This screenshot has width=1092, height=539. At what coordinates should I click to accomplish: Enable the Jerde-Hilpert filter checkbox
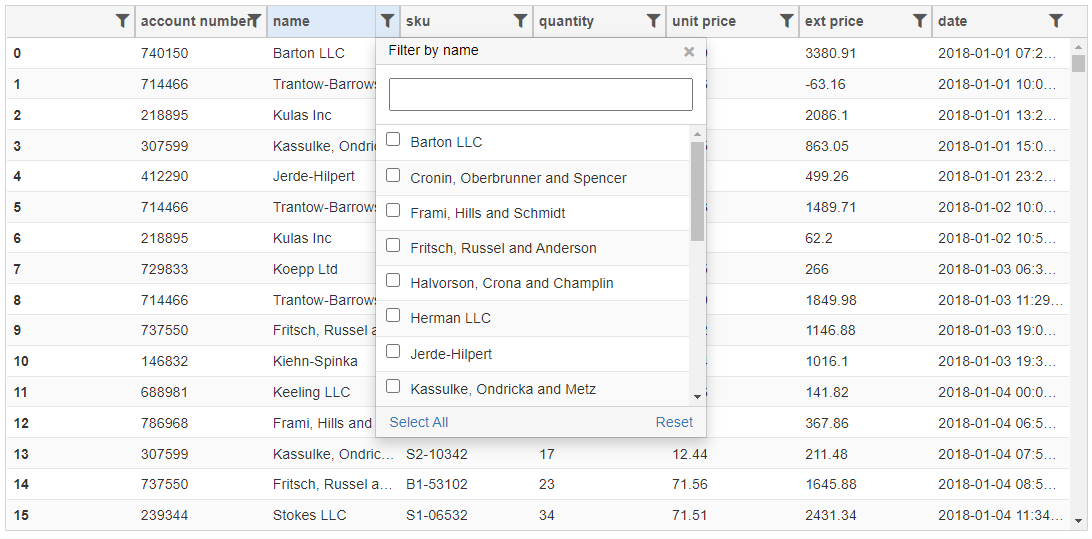pos(393,352)
